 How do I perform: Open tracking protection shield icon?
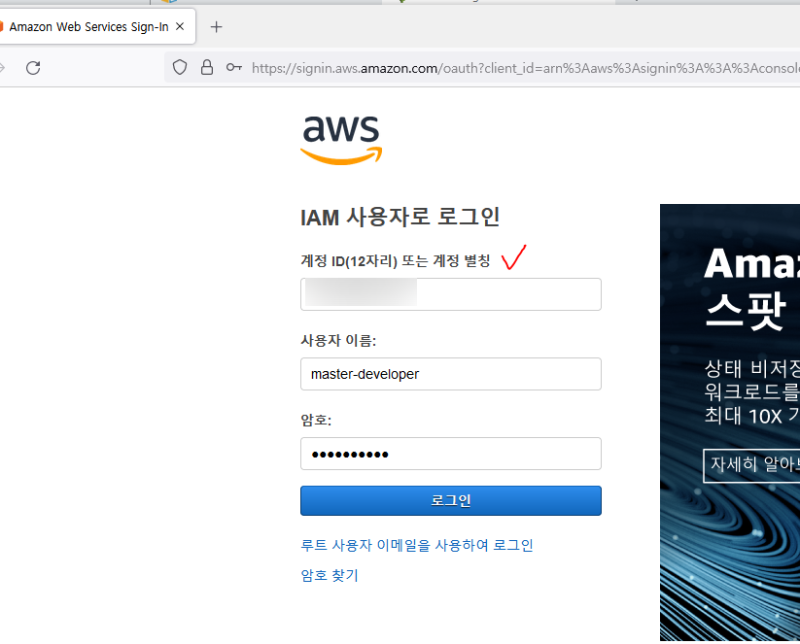pyautogui.click(x=180, y=67)
